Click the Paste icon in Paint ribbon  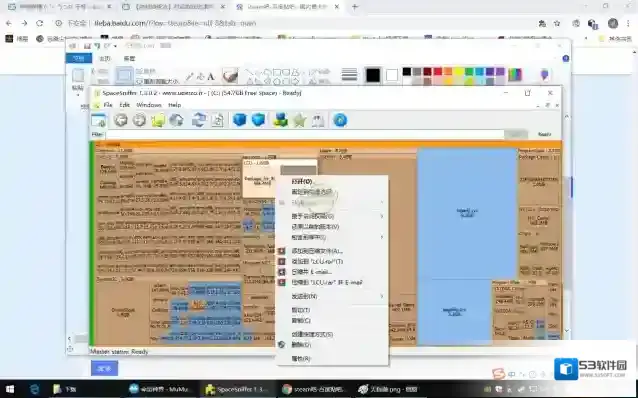pos(78,76)
